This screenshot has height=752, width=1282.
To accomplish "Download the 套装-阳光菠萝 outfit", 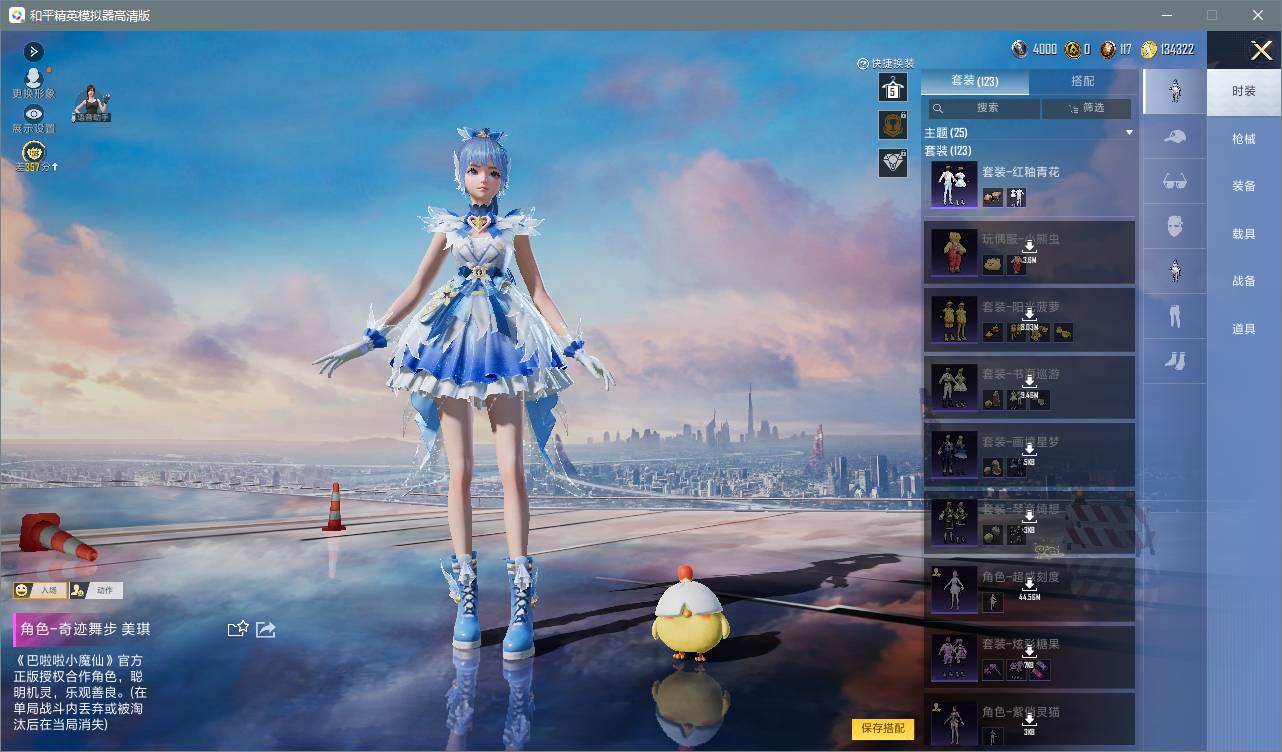I will 1029,314.
